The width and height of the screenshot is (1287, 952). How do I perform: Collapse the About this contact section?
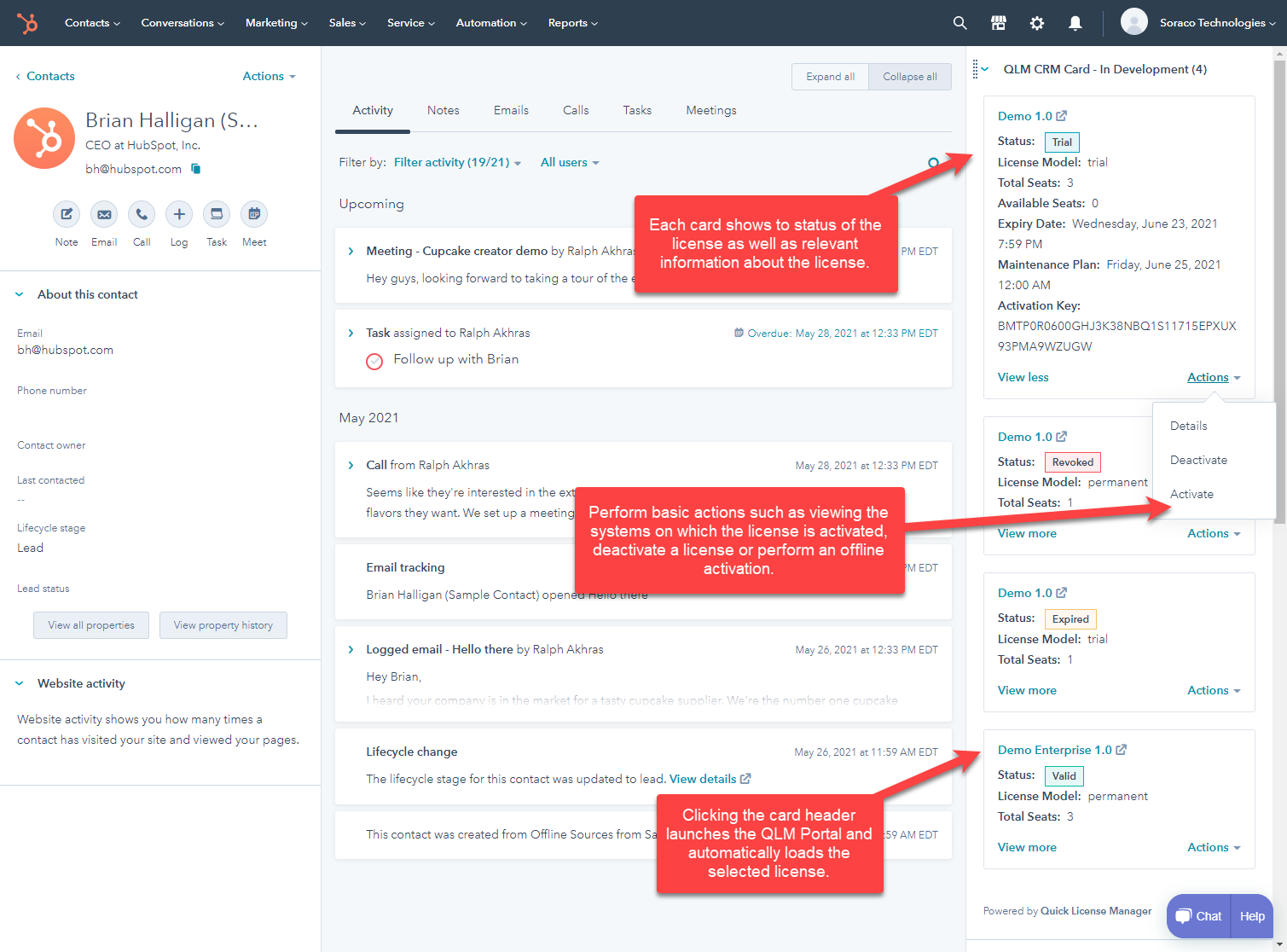click(x=20, y=294)
